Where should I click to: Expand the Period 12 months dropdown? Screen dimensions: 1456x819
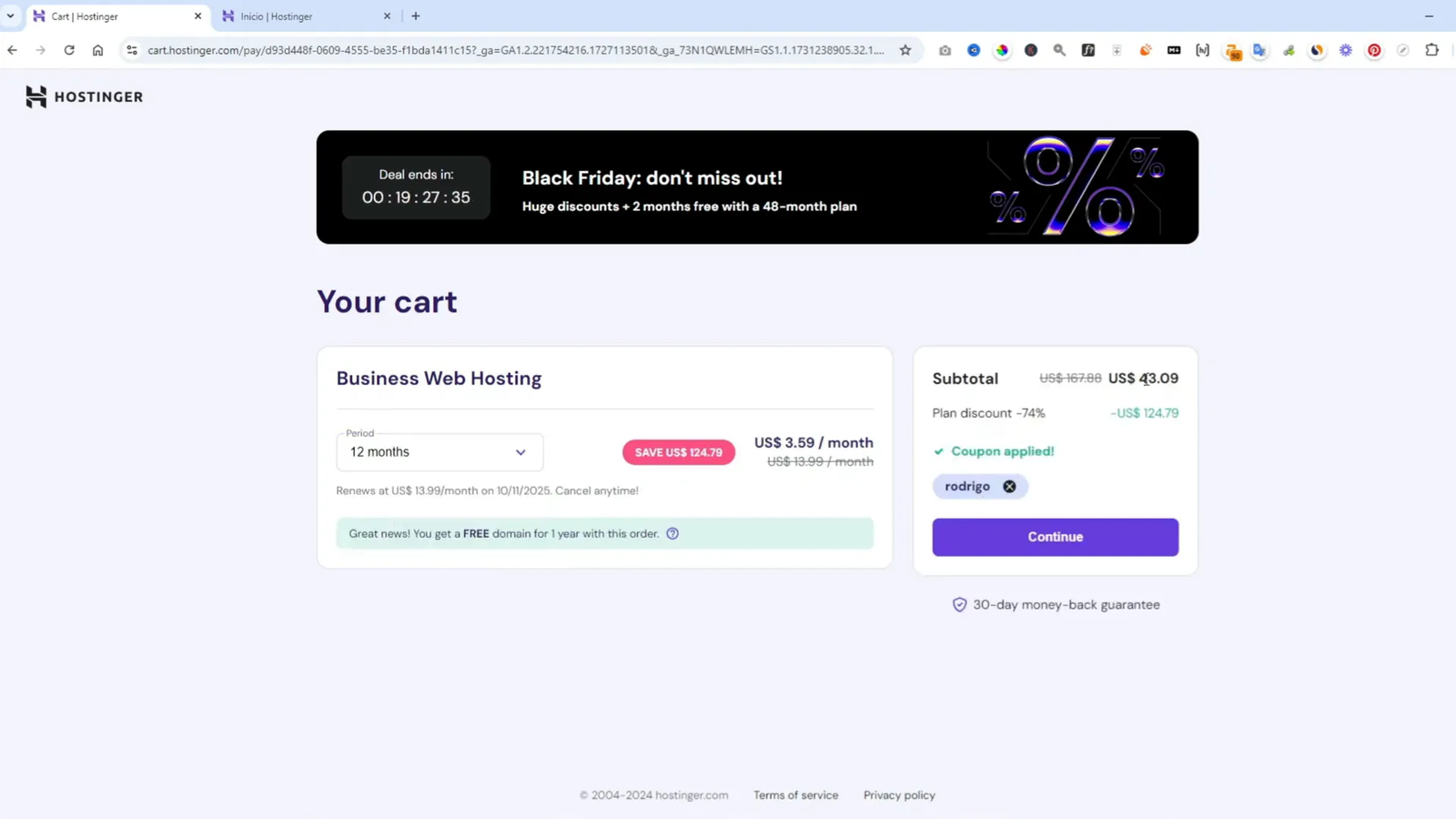pos(440,452)
